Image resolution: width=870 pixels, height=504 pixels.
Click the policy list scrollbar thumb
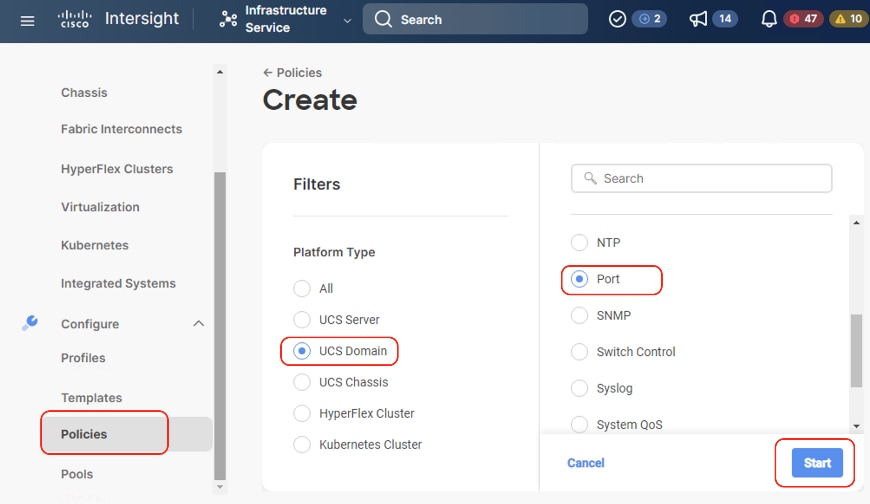click(x=857, y=350)
